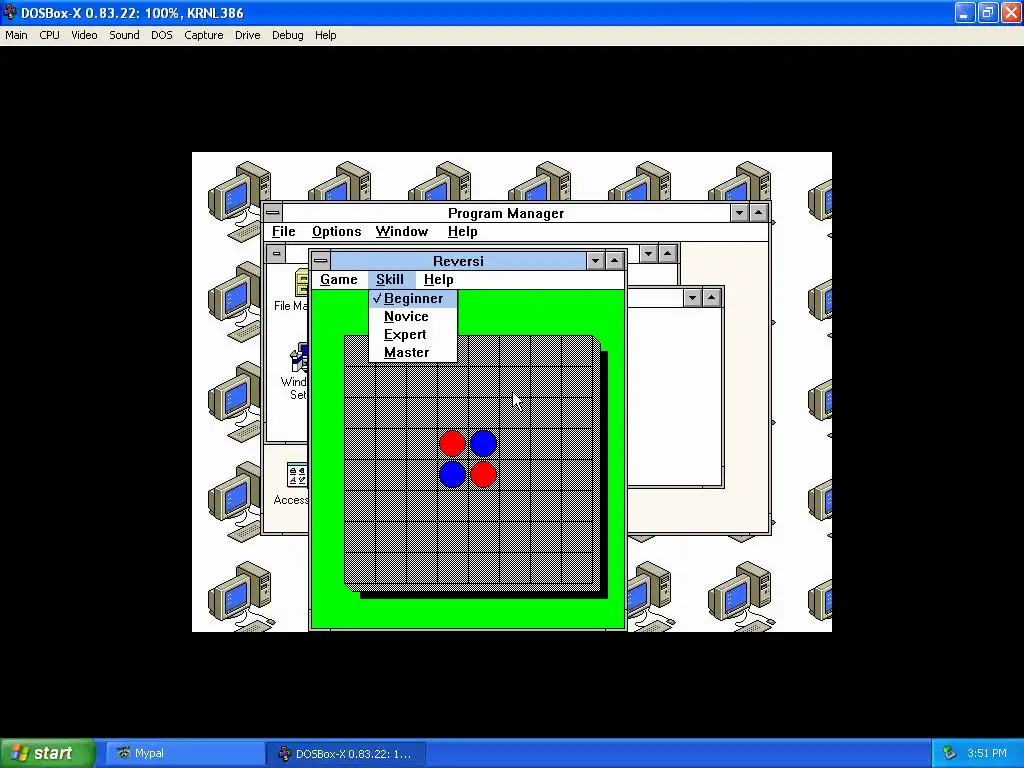Open the Reversi Help menu
The image size is (1024, 768).
438,280
